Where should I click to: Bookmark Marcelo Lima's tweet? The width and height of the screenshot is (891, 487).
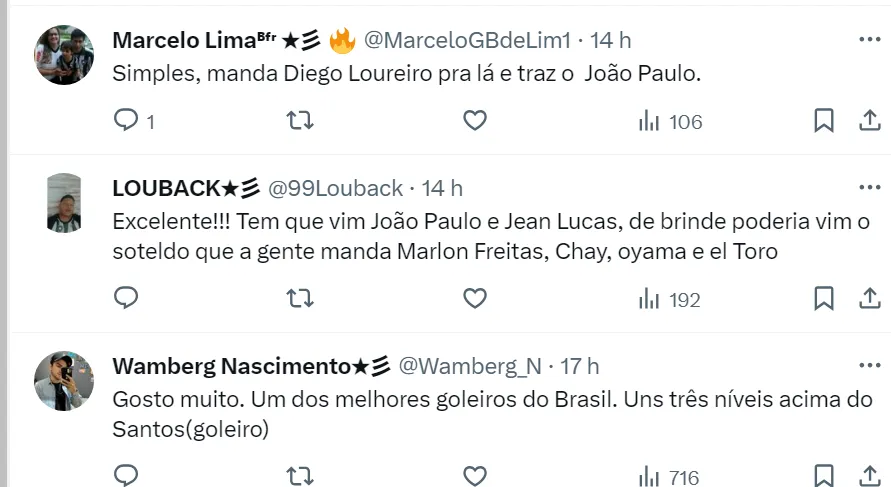click(x=823, y=121)
